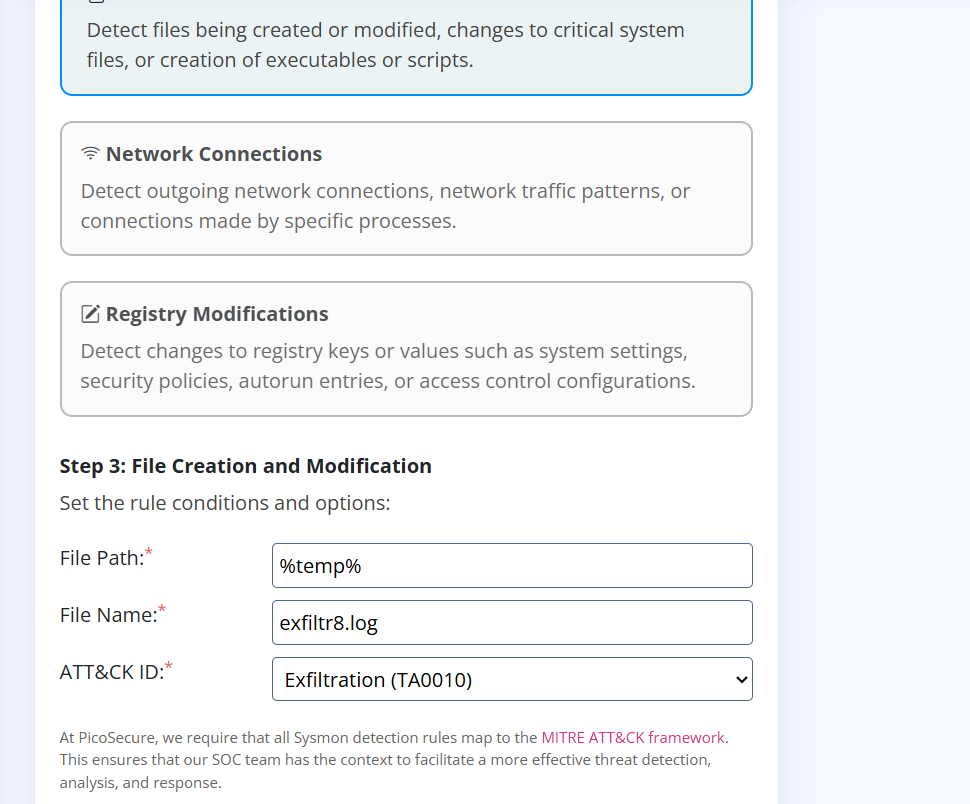
Task: Choose the highlighted file creation detection card
Action: click(x=406, y=46)
